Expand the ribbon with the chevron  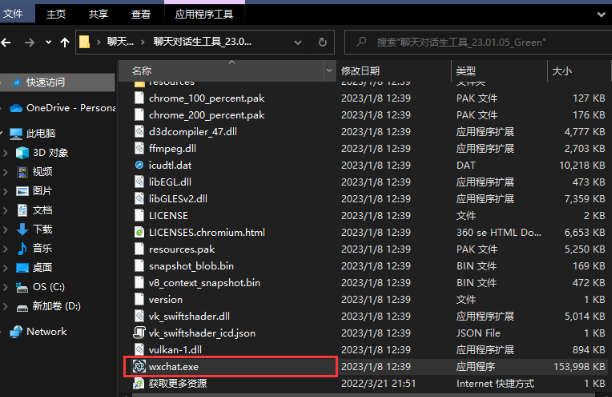(x=601, y=15)
